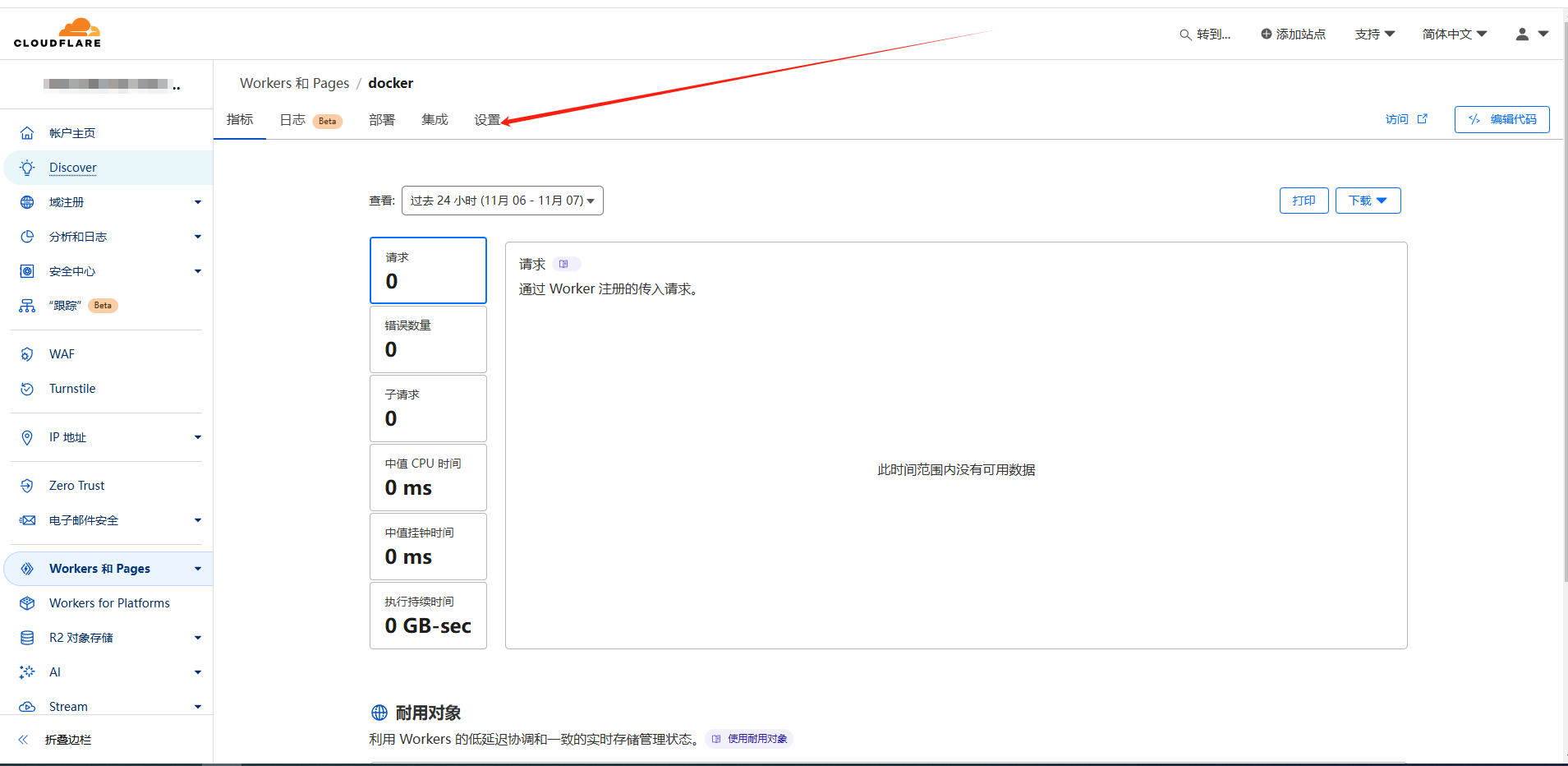Click the external link icon beside 访问
The width and height of the screenshot is (1568, 766).
[x=1423, y=118]
